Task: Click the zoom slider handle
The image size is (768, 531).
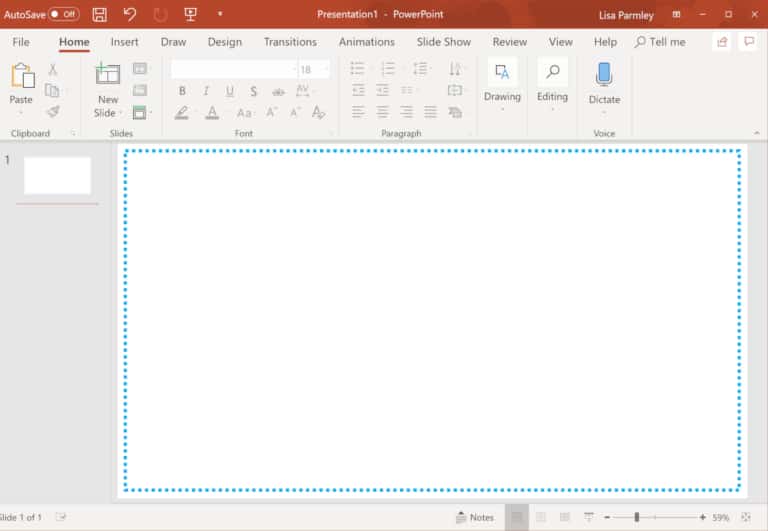Action: (636, 517)
